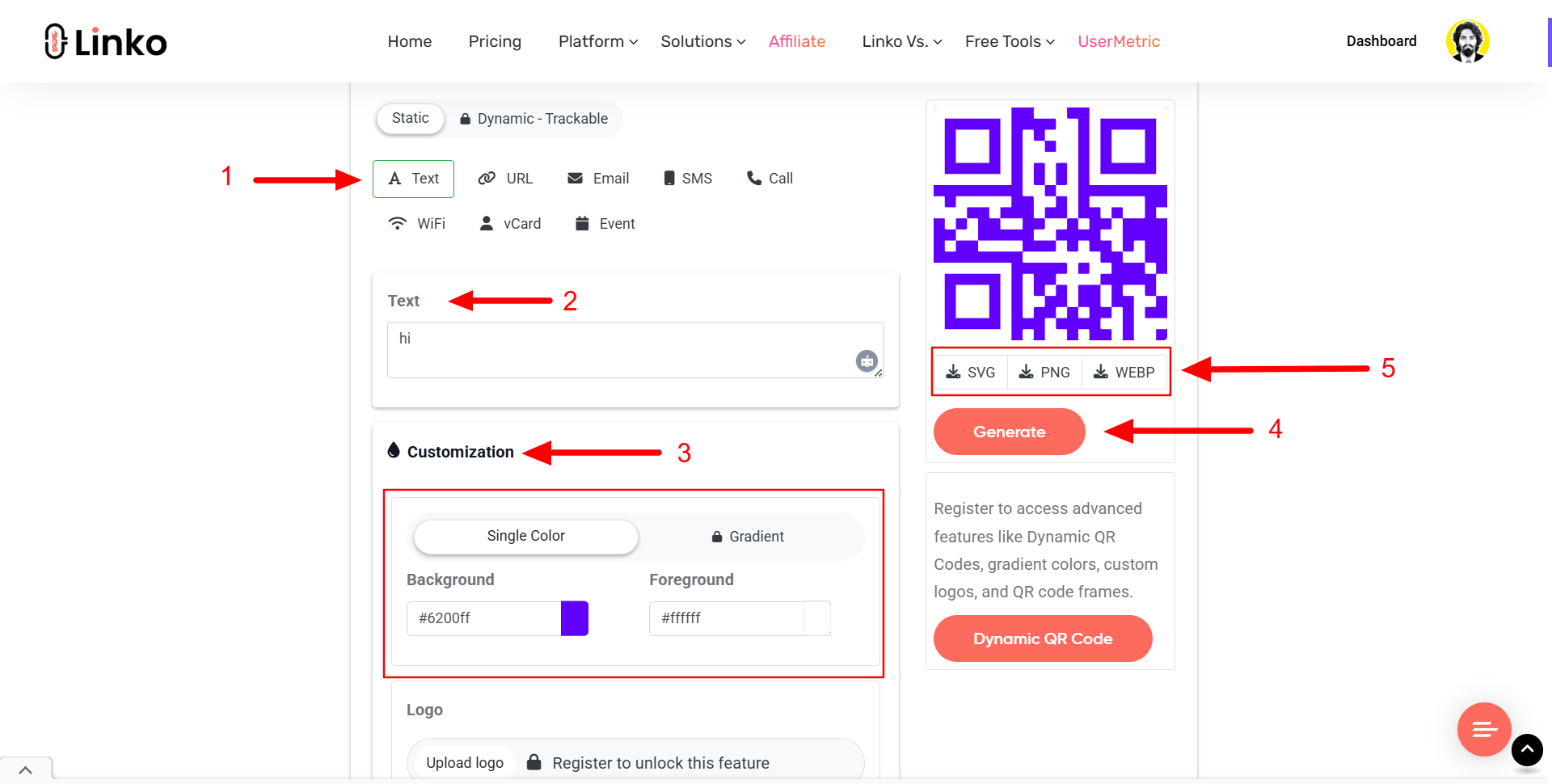Click the scroll-to-top arrow button

click(1527, 750)
